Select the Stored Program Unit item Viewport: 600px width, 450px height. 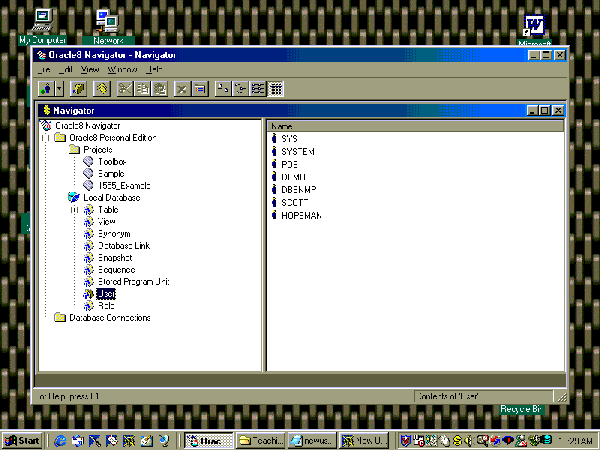(x=134, y=282)
